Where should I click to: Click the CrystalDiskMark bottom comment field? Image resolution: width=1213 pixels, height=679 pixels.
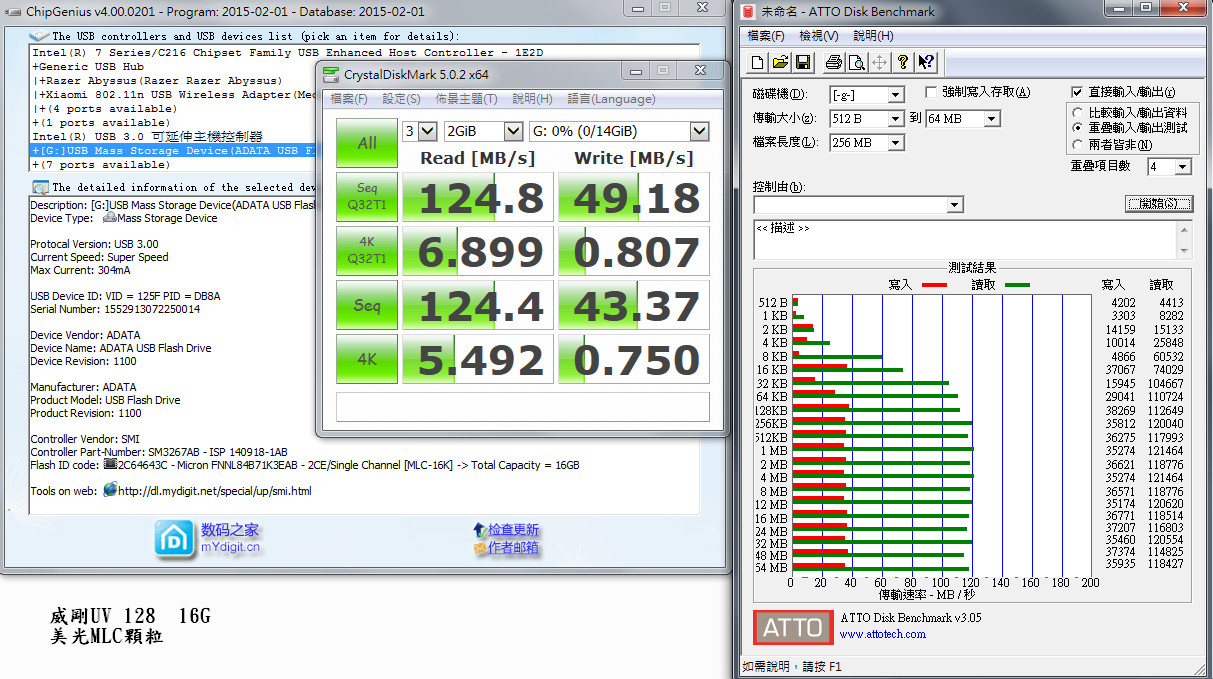click(523, 407)
